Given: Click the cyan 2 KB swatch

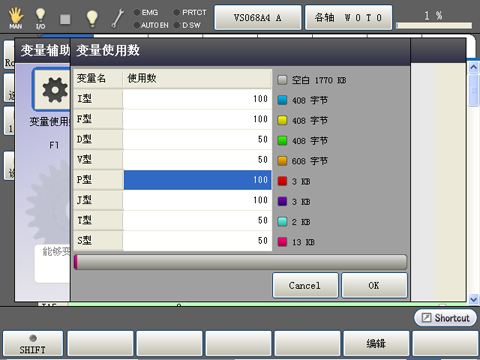Looking at the screenshot, I should click(x=282, y=222).
